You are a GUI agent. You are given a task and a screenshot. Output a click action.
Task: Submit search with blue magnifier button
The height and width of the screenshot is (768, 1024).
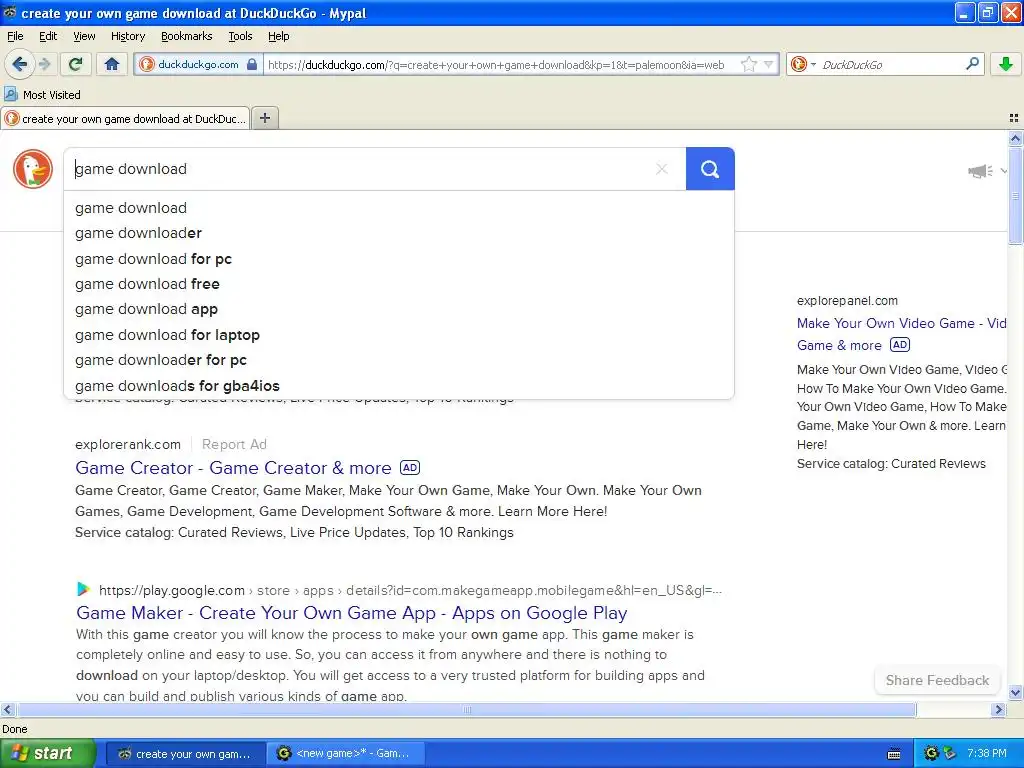click(710, 169)
